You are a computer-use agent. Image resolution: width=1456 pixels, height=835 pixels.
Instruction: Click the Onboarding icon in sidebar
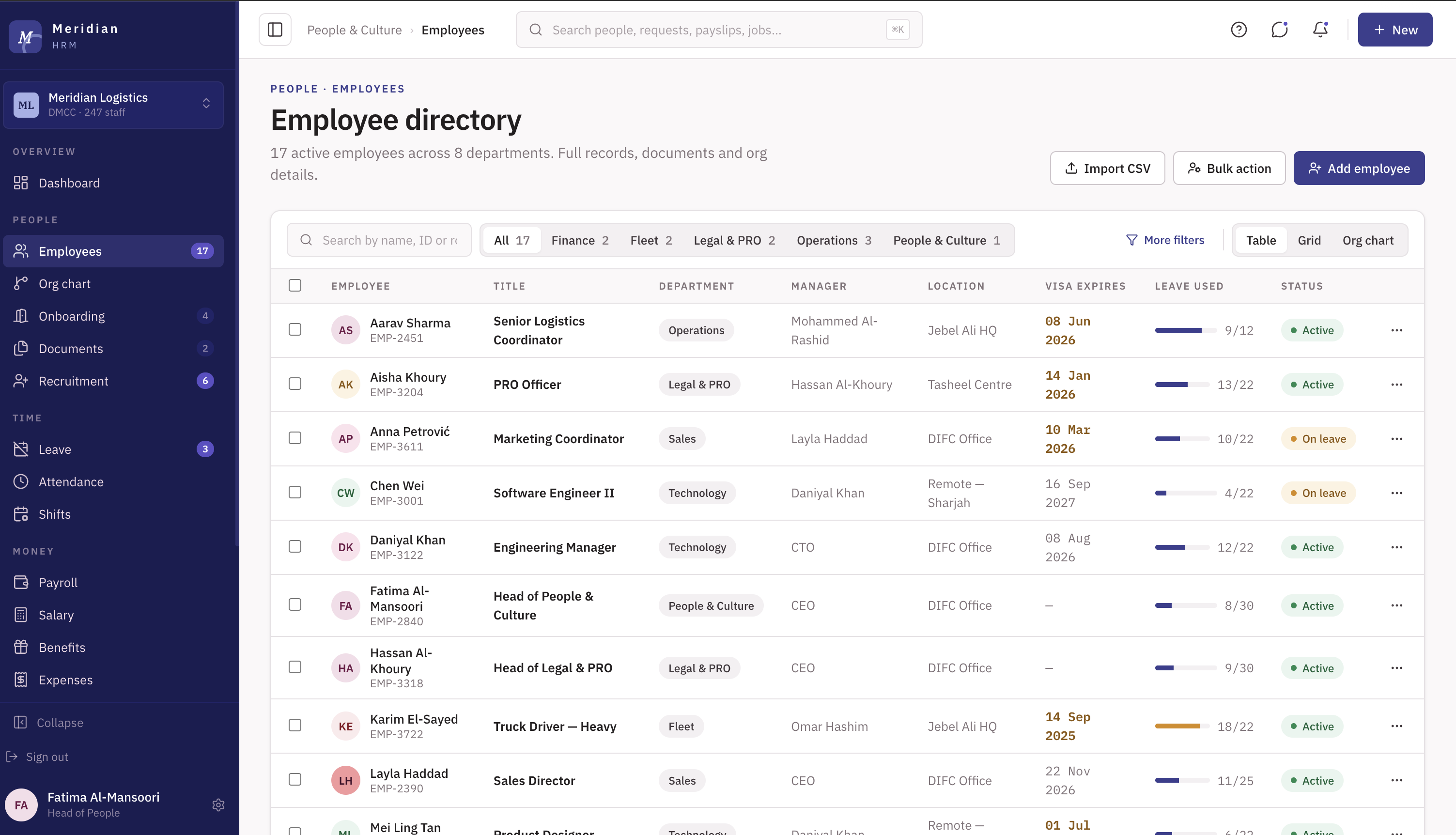(x=21, y=316)
